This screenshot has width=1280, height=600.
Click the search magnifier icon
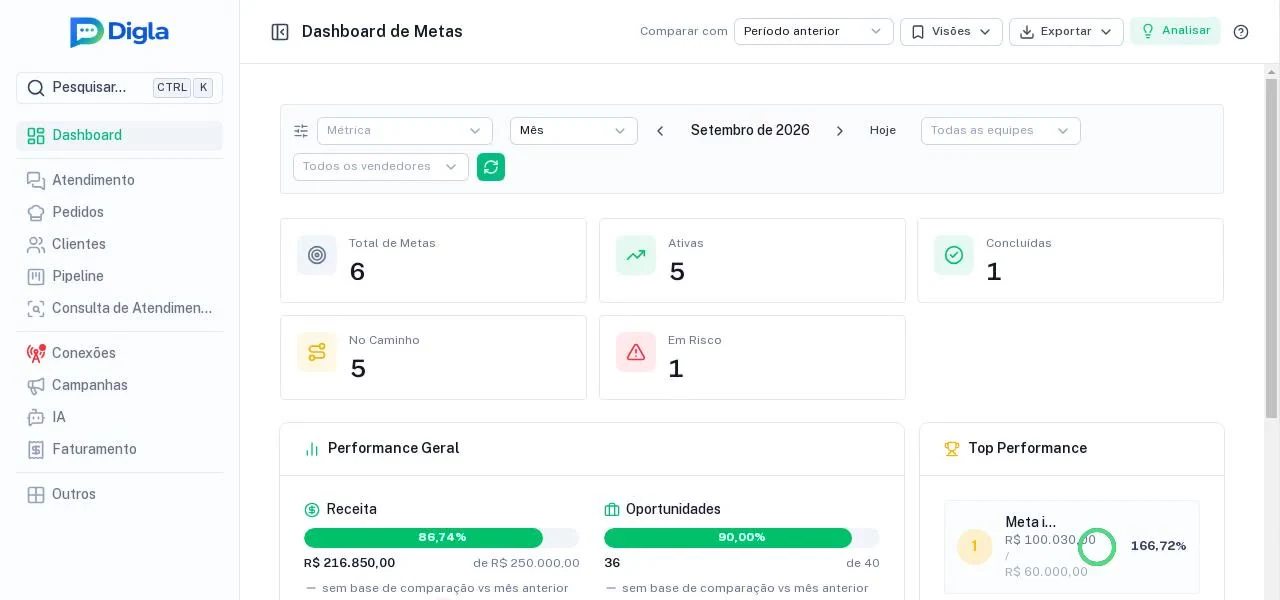click(x=35, y=88)
